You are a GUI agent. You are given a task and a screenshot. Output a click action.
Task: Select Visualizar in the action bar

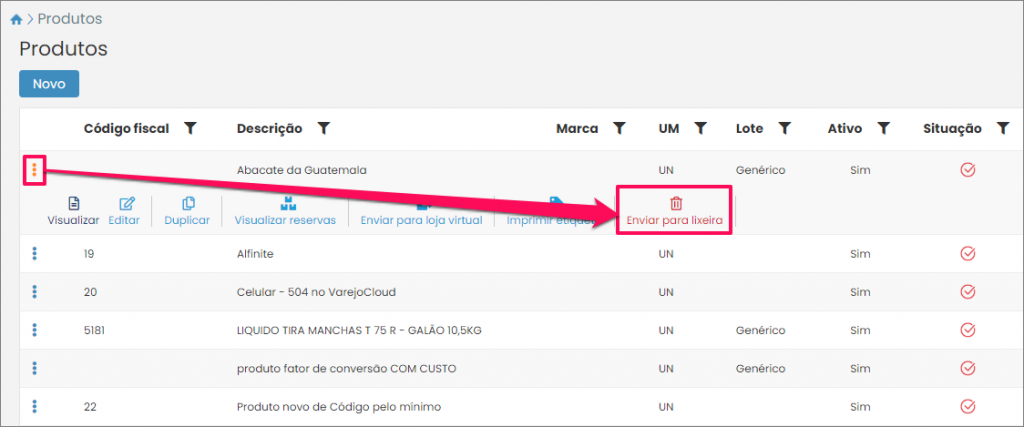(x=73, y=211)
